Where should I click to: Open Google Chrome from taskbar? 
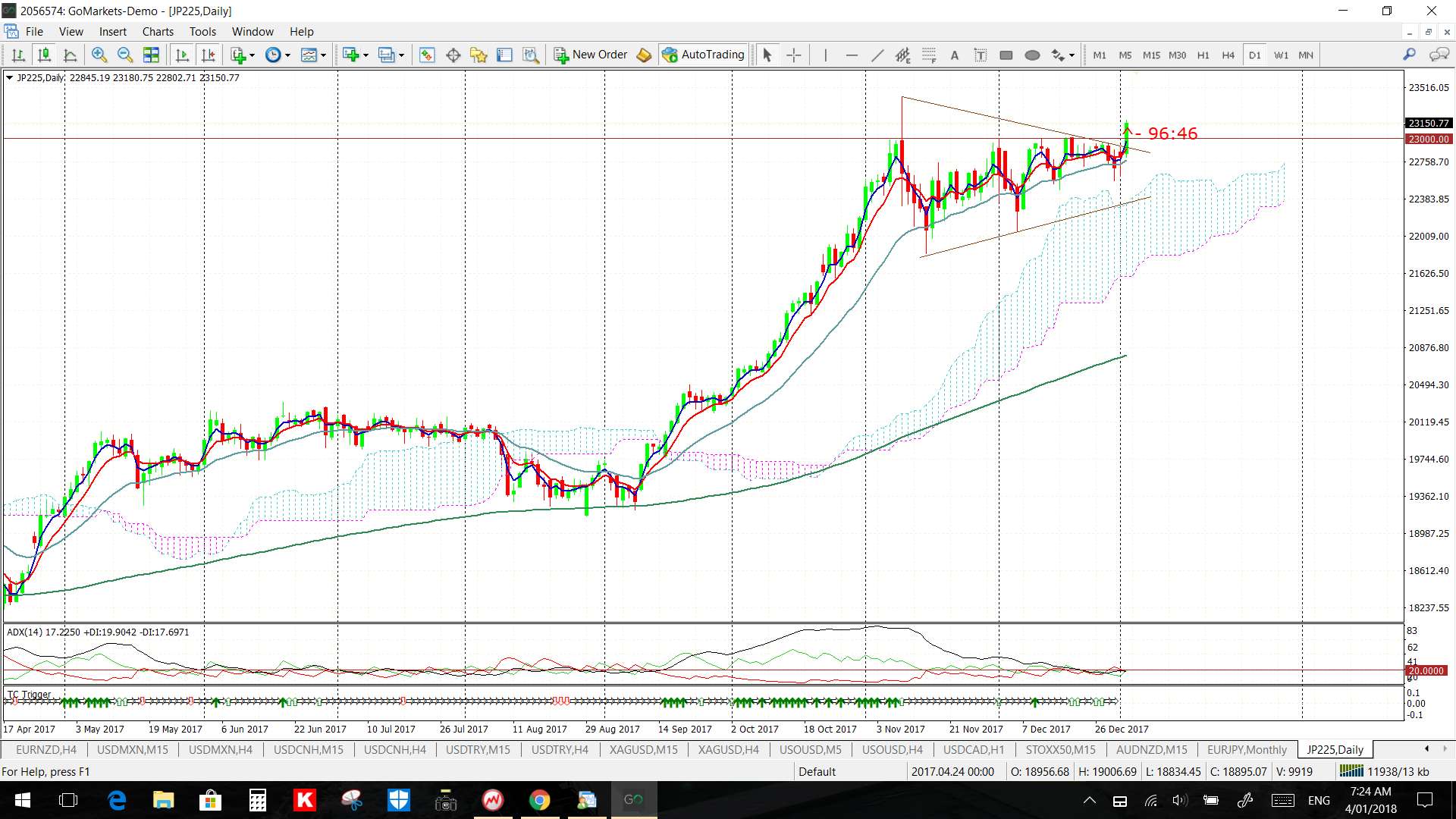point(539,800)
